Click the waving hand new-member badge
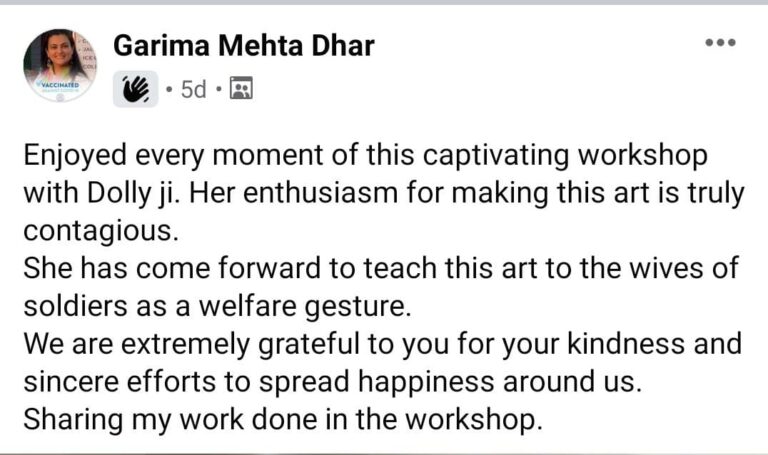768x455 pixels. (136, 89)
